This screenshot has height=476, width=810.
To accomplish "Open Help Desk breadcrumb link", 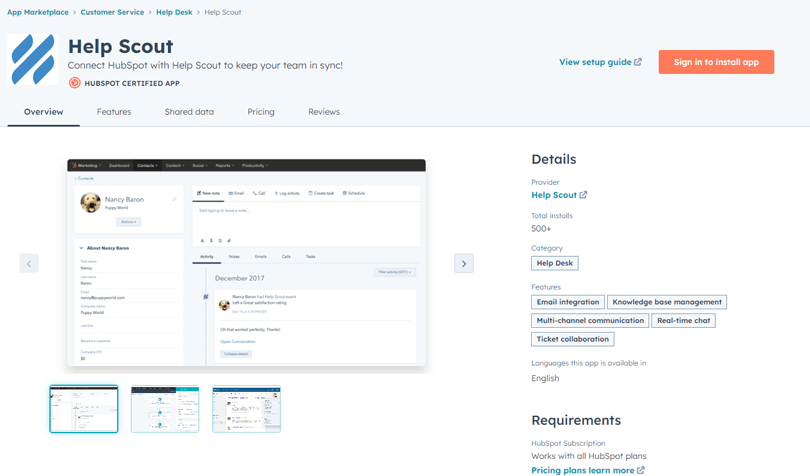I will (174, 12).
